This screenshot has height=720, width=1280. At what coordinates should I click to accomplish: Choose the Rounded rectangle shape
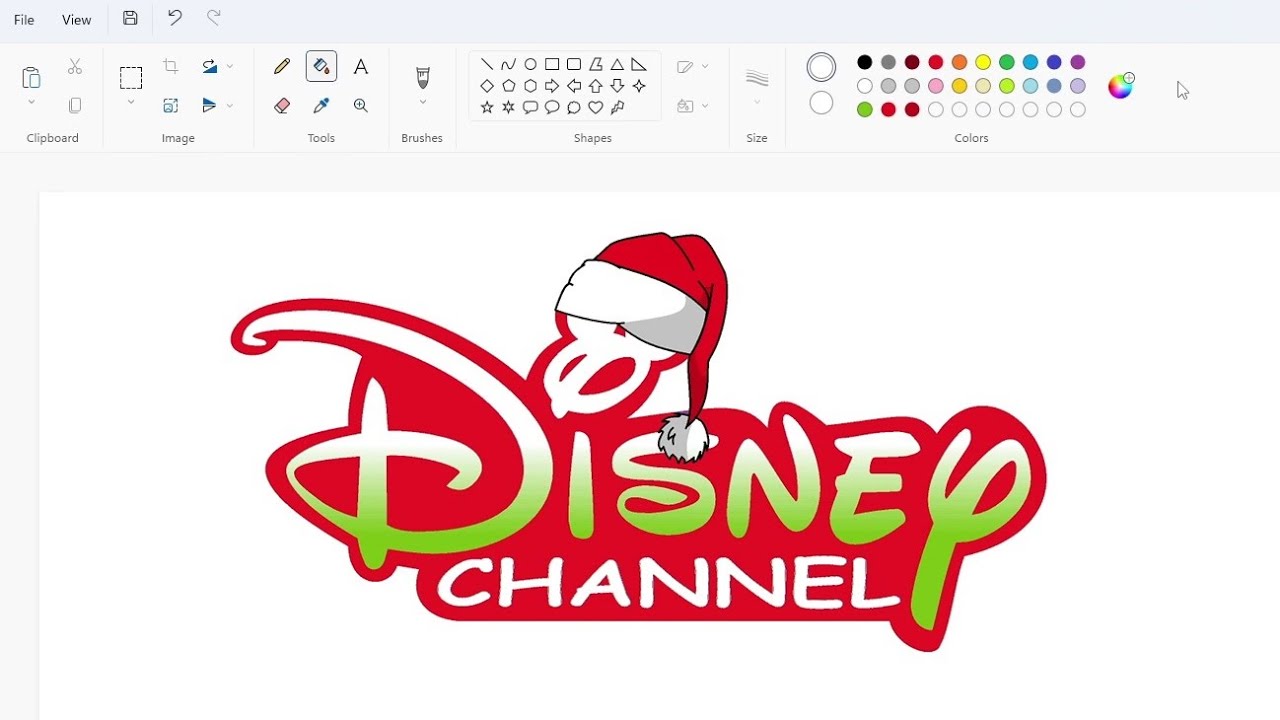[x=574, y=64]
